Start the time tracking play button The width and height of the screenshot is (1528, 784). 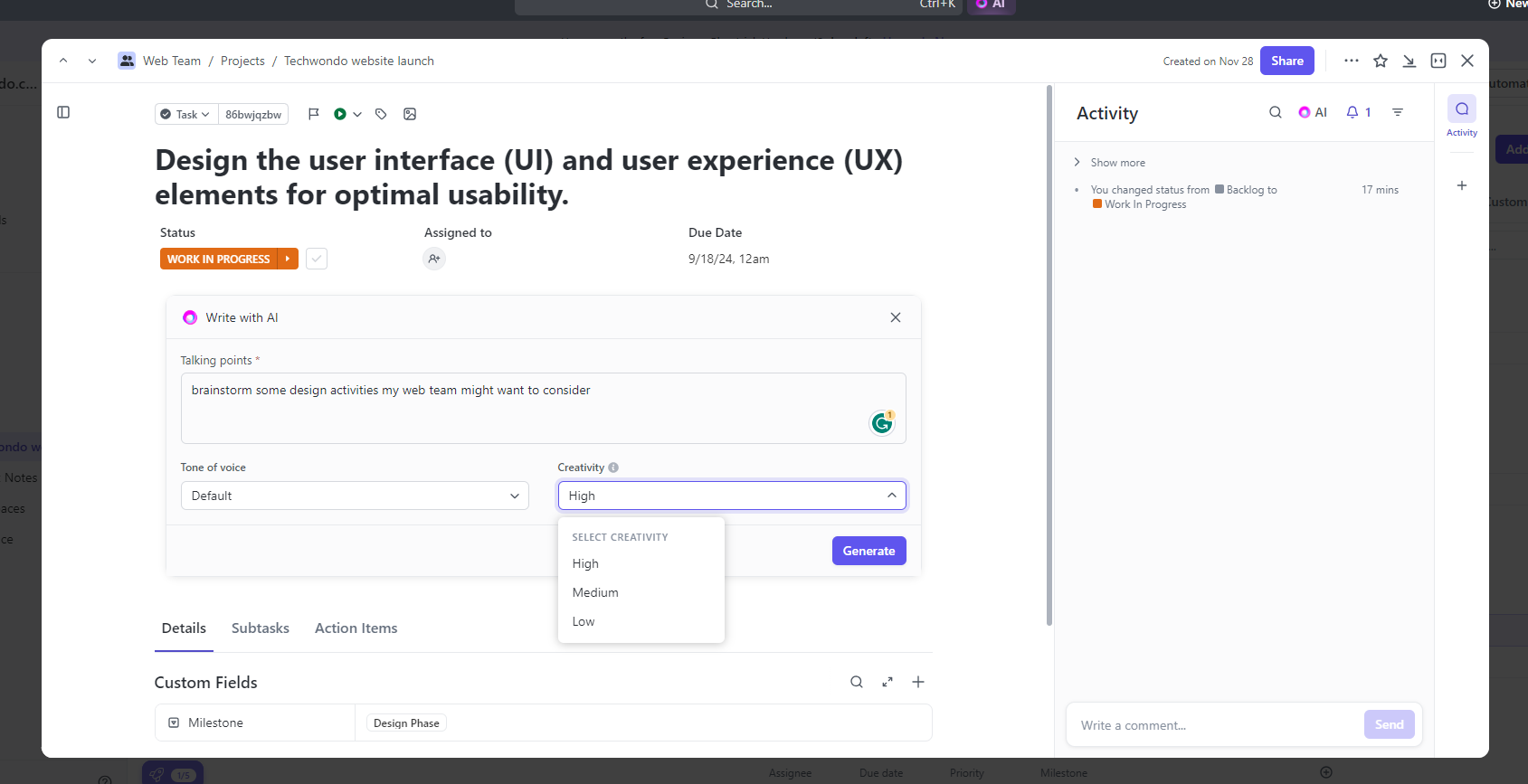point(340,114)
